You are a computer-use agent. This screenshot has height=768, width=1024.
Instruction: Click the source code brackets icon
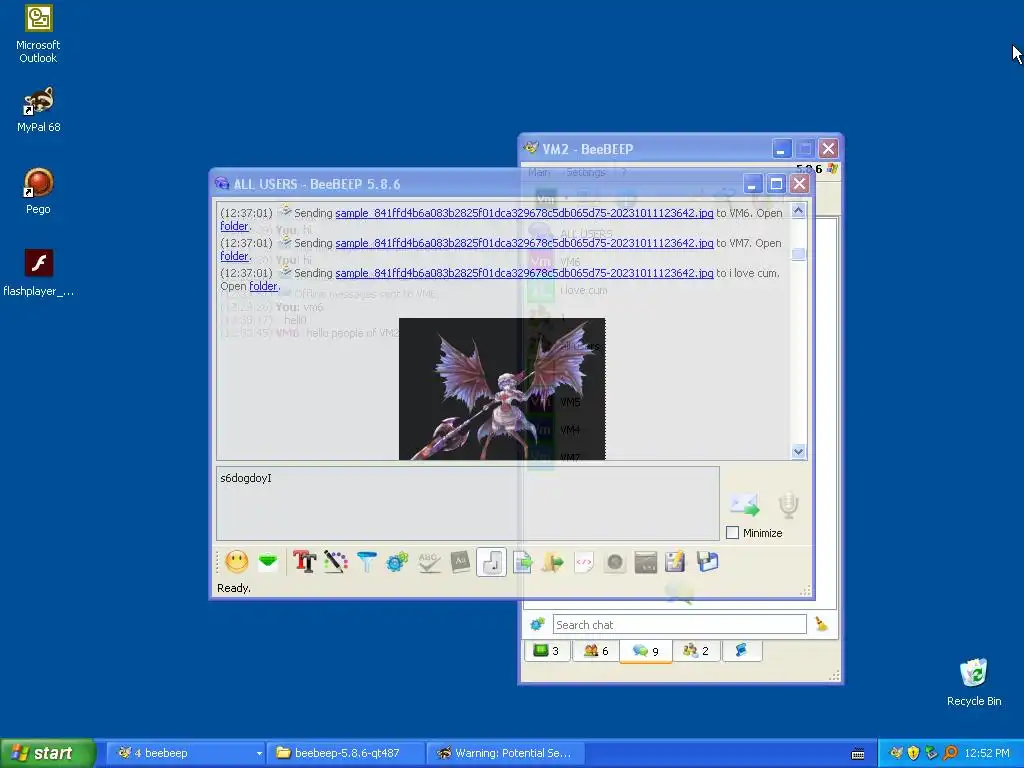584,562
